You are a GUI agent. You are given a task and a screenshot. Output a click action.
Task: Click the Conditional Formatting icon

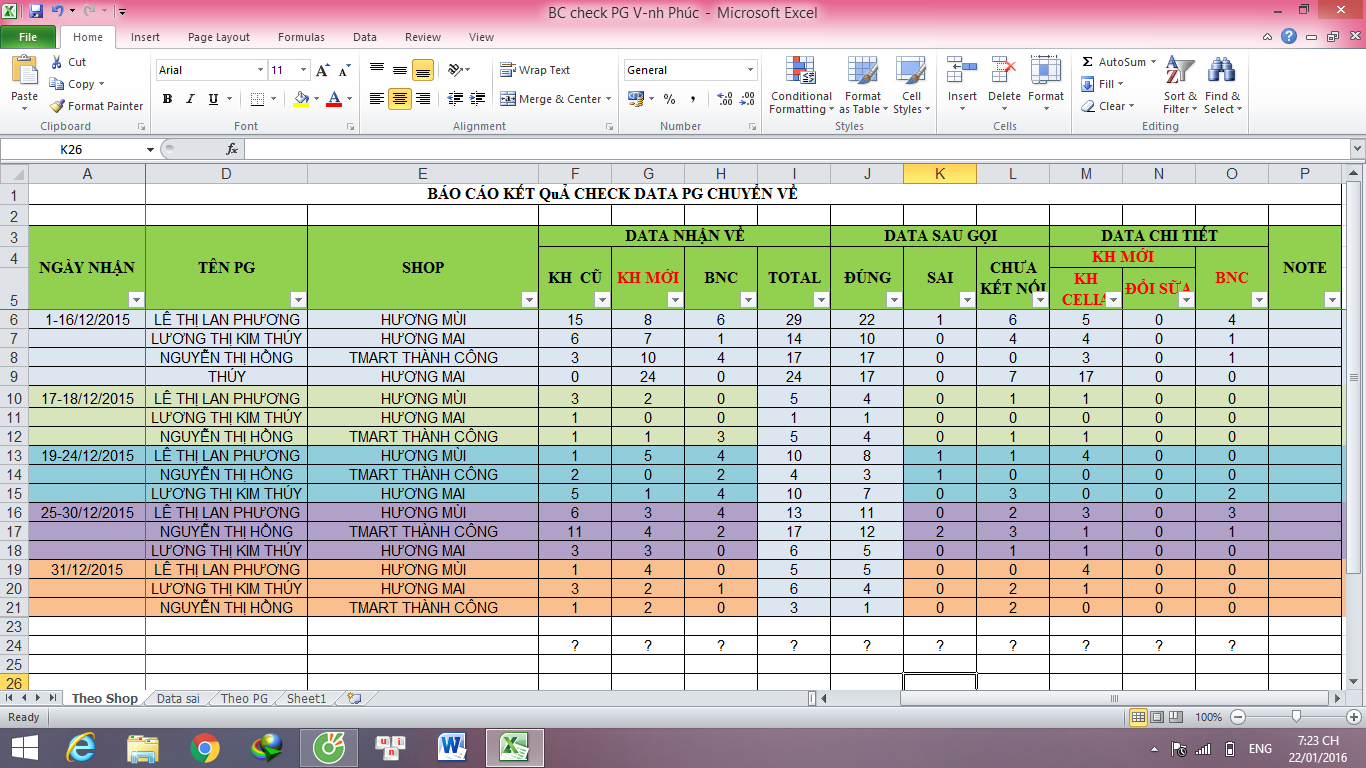pos(800,73)
